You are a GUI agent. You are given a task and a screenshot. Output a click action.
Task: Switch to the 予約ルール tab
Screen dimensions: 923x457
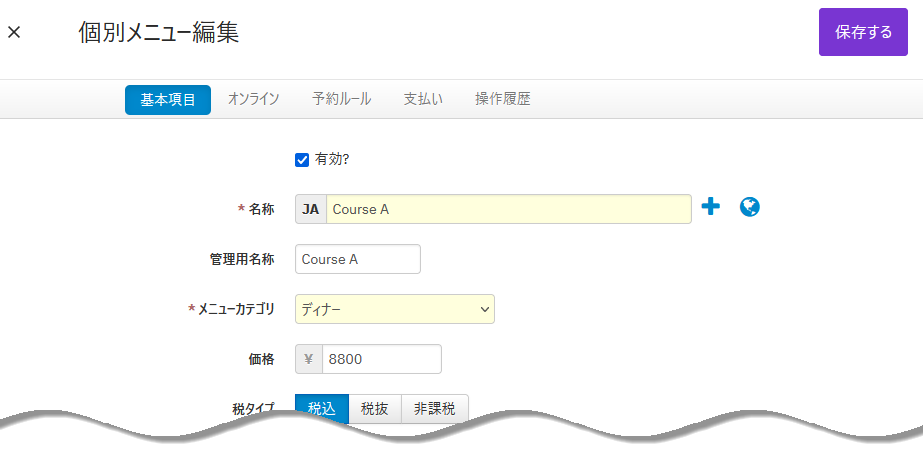[341, 100]
